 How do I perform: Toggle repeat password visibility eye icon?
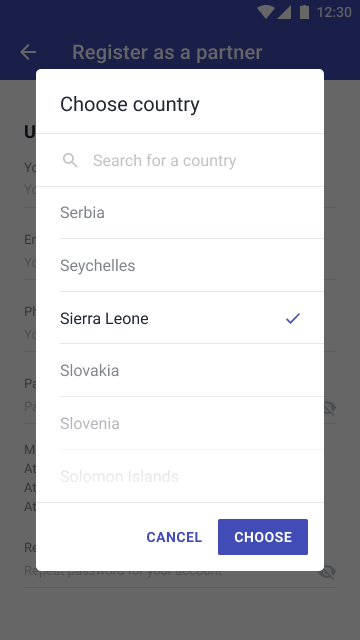tap(327, 572)
